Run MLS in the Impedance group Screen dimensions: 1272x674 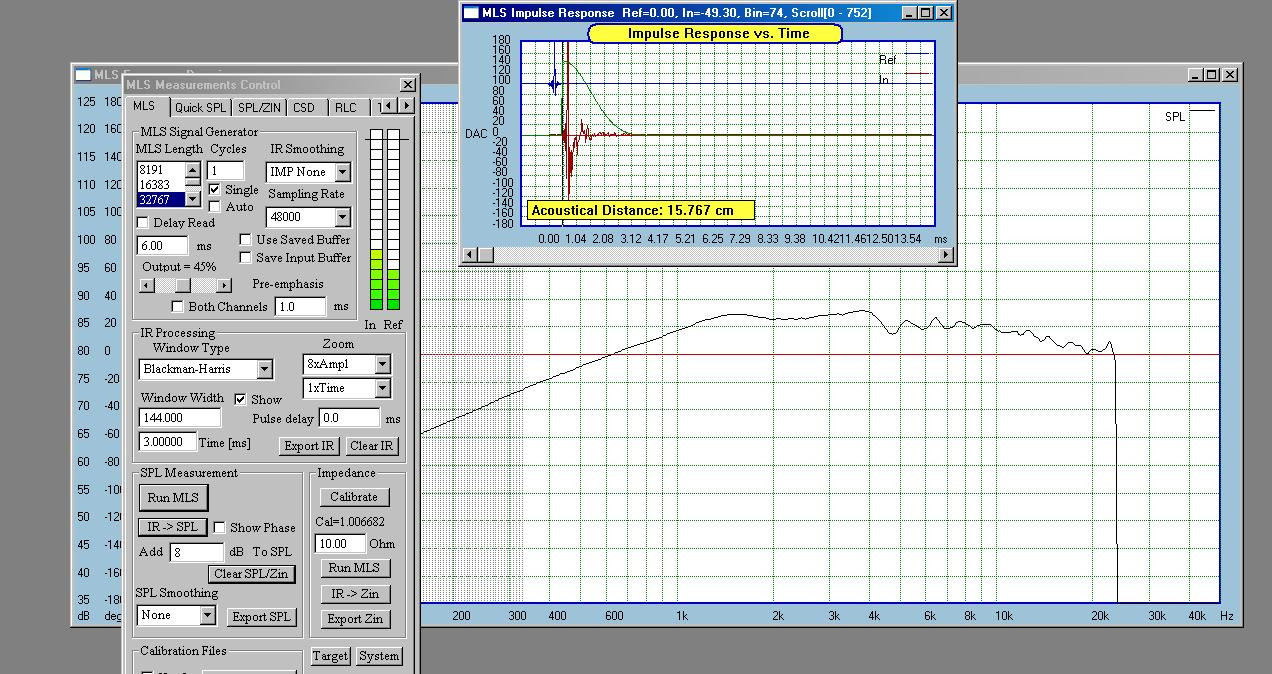point(354,568)
